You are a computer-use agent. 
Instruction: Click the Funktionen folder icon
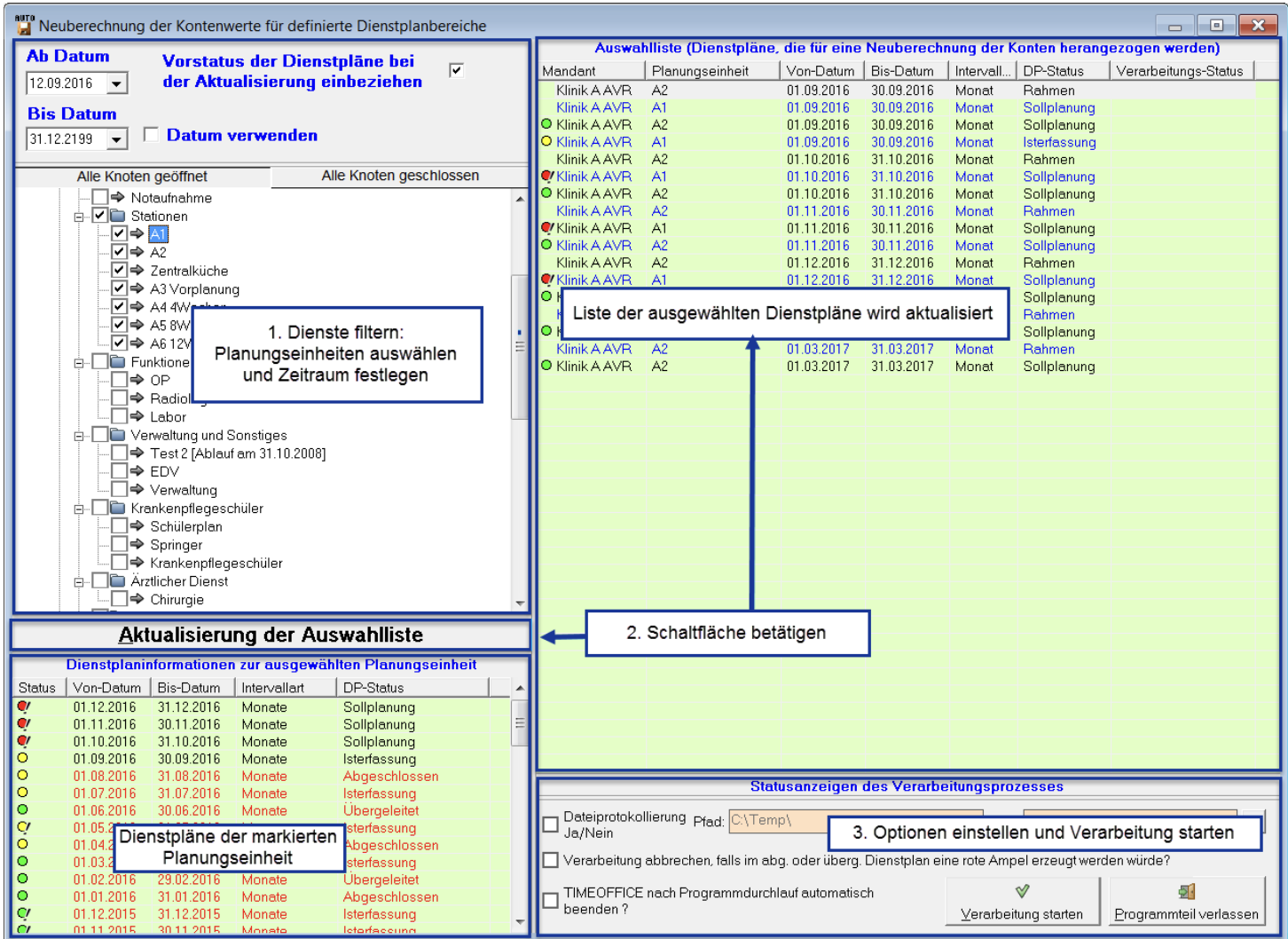pos(118,361)
